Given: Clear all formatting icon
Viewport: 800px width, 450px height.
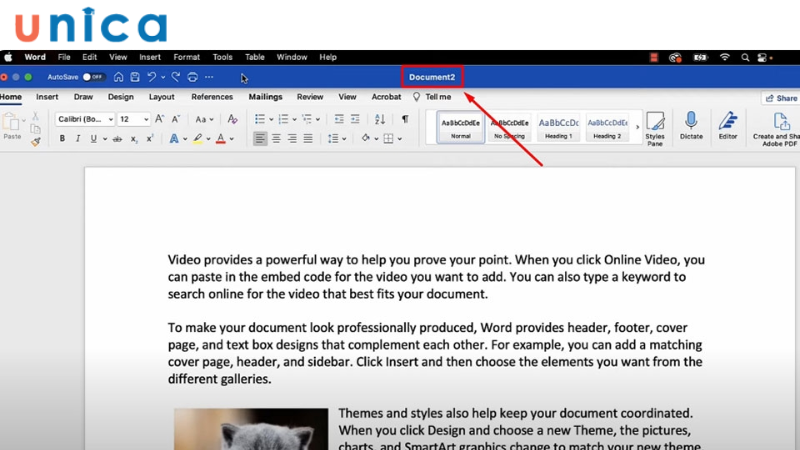Looking at the screenshot, I should pyautogui.click(x=233, y=119).
